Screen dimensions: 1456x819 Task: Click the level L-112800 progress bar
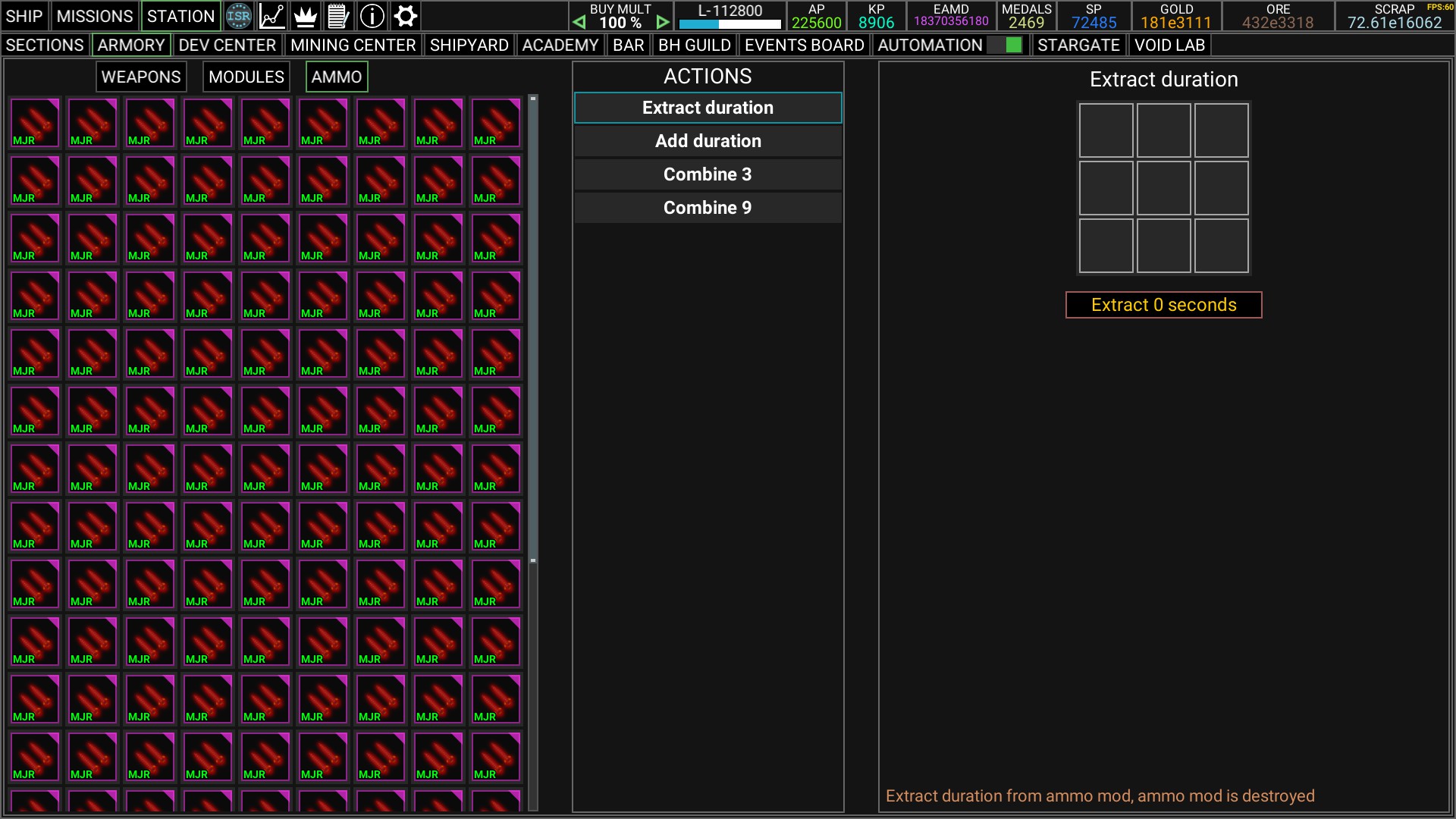730,24
